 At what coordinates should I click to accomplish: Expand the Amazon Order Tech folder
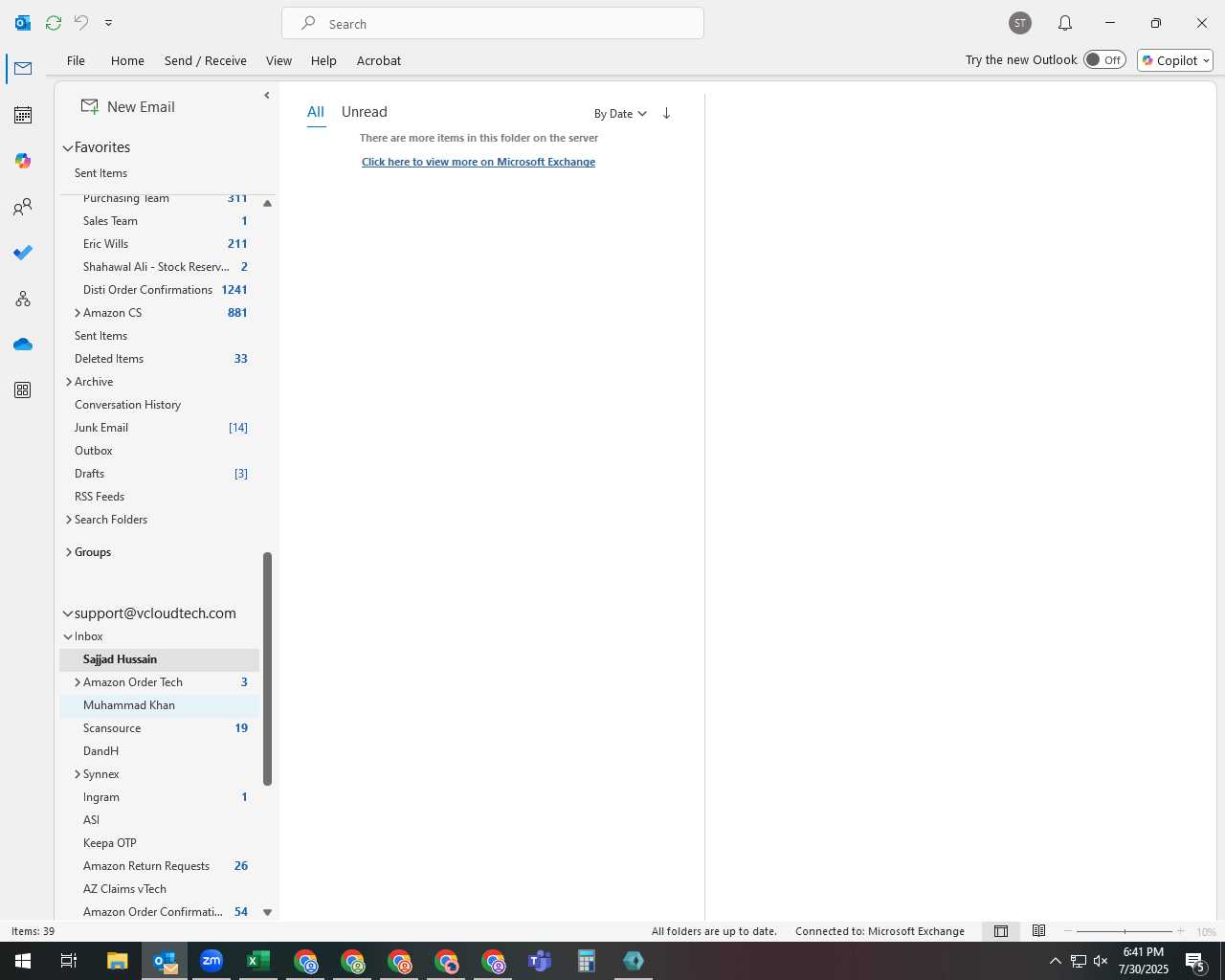pos(78,682)
